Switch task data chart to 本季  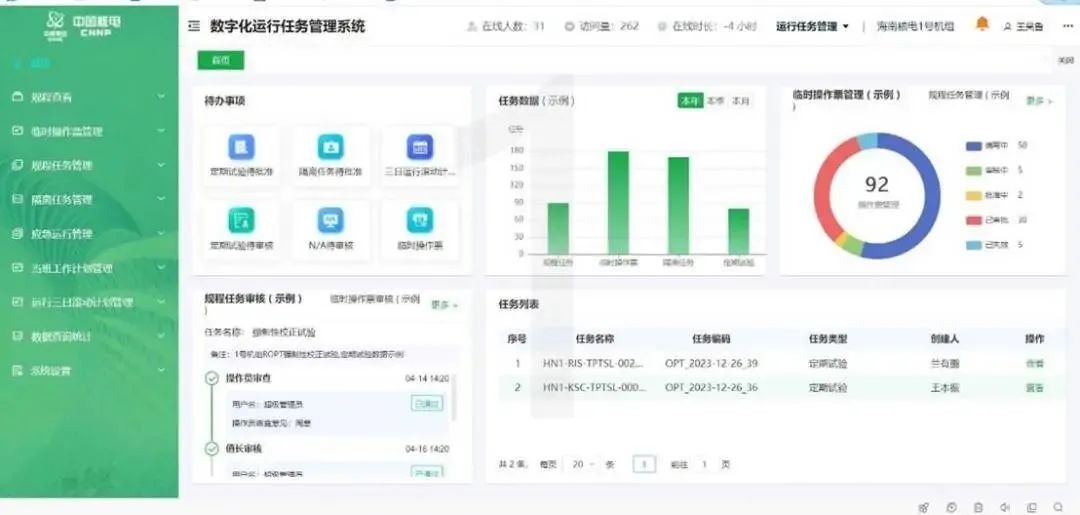coord(715,101)
